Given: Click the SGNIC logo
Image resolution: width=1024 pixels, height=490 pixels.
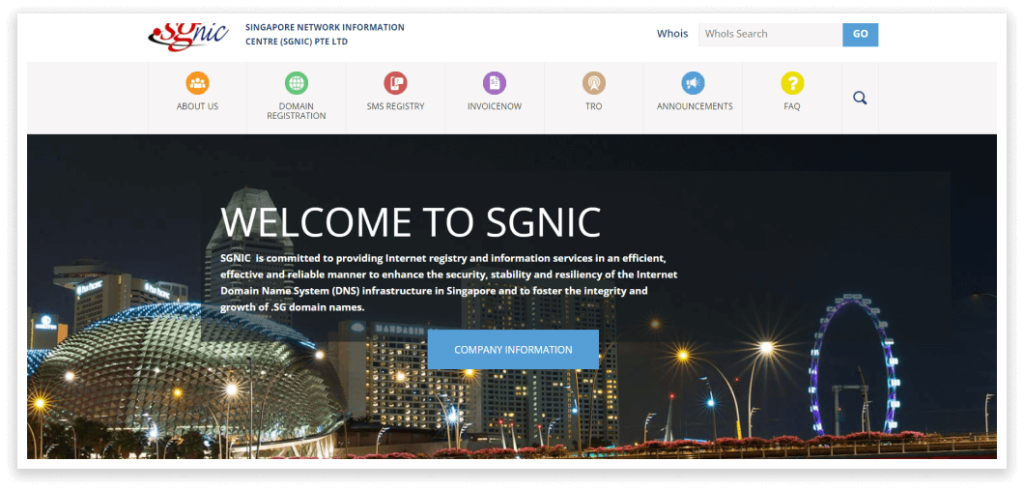Looking at the screenshot, I should 188,35.
